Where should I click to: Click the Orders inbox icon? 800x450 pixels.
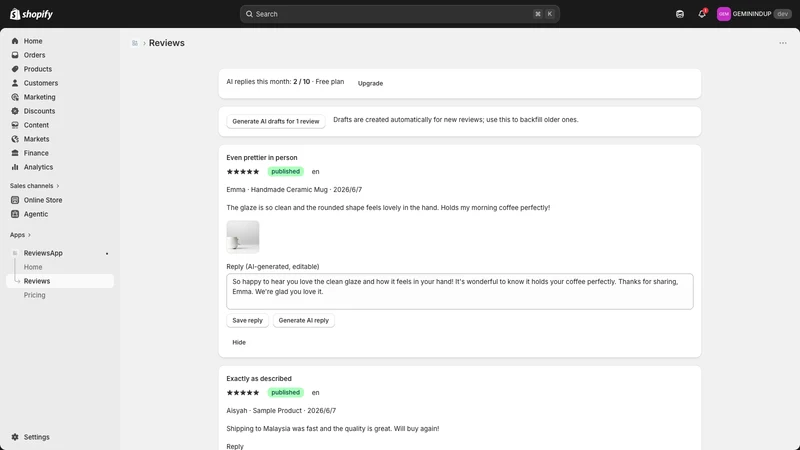[x=15, y=55]
